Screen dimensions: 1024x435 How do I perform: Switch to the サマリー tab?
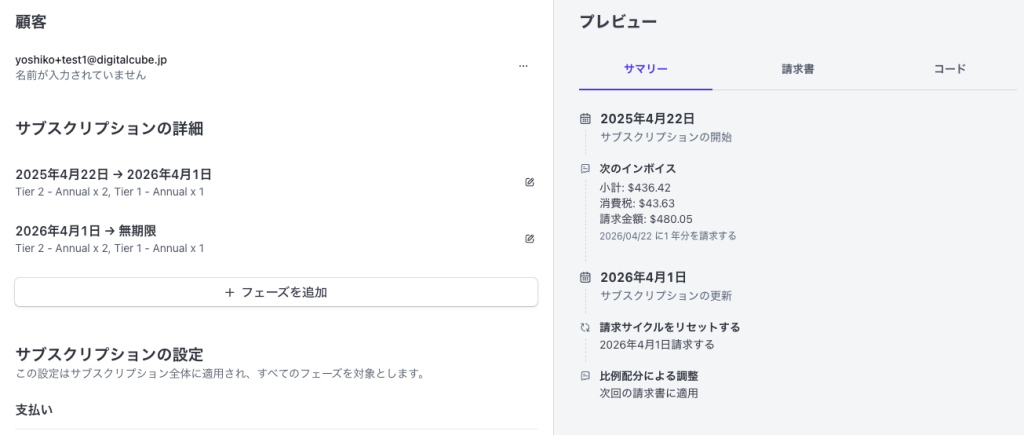[x=645, y=69]
